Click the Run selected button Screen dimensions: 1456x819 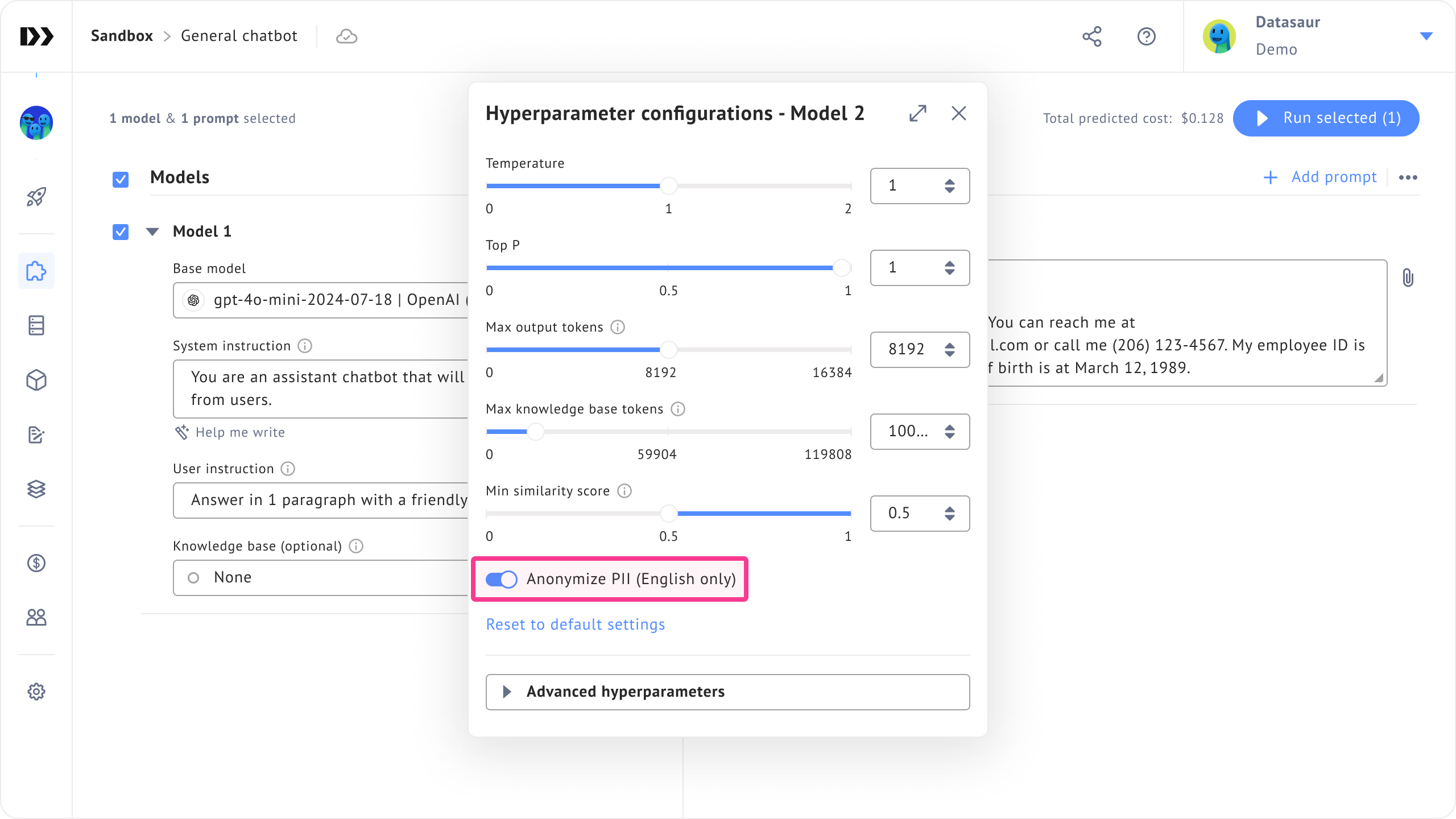point(1326,118)
